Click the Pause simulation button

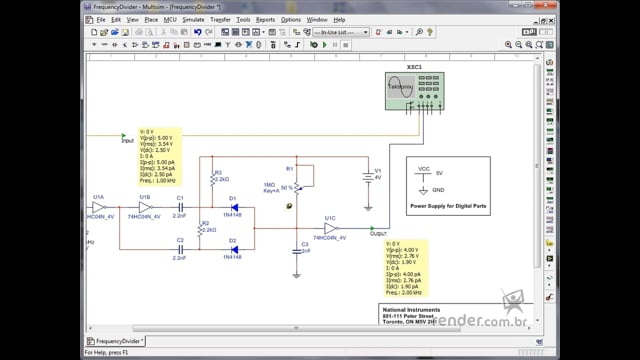(x=335, y=45)
